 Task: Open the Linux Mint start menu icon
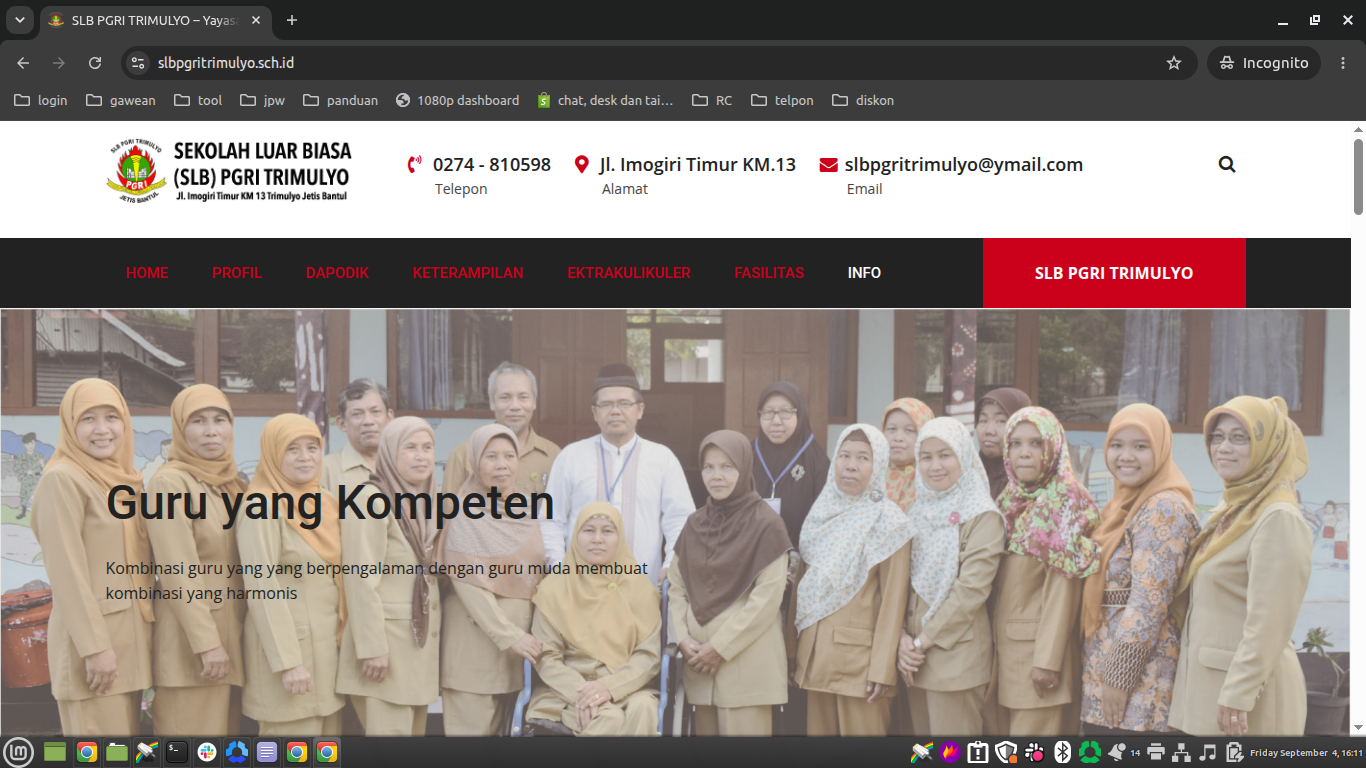pos(18,752)
